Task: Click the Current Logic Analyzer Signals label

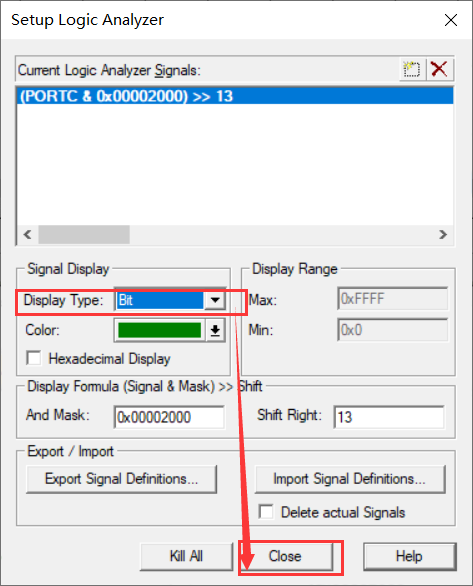Action: [x=109, y=70]
